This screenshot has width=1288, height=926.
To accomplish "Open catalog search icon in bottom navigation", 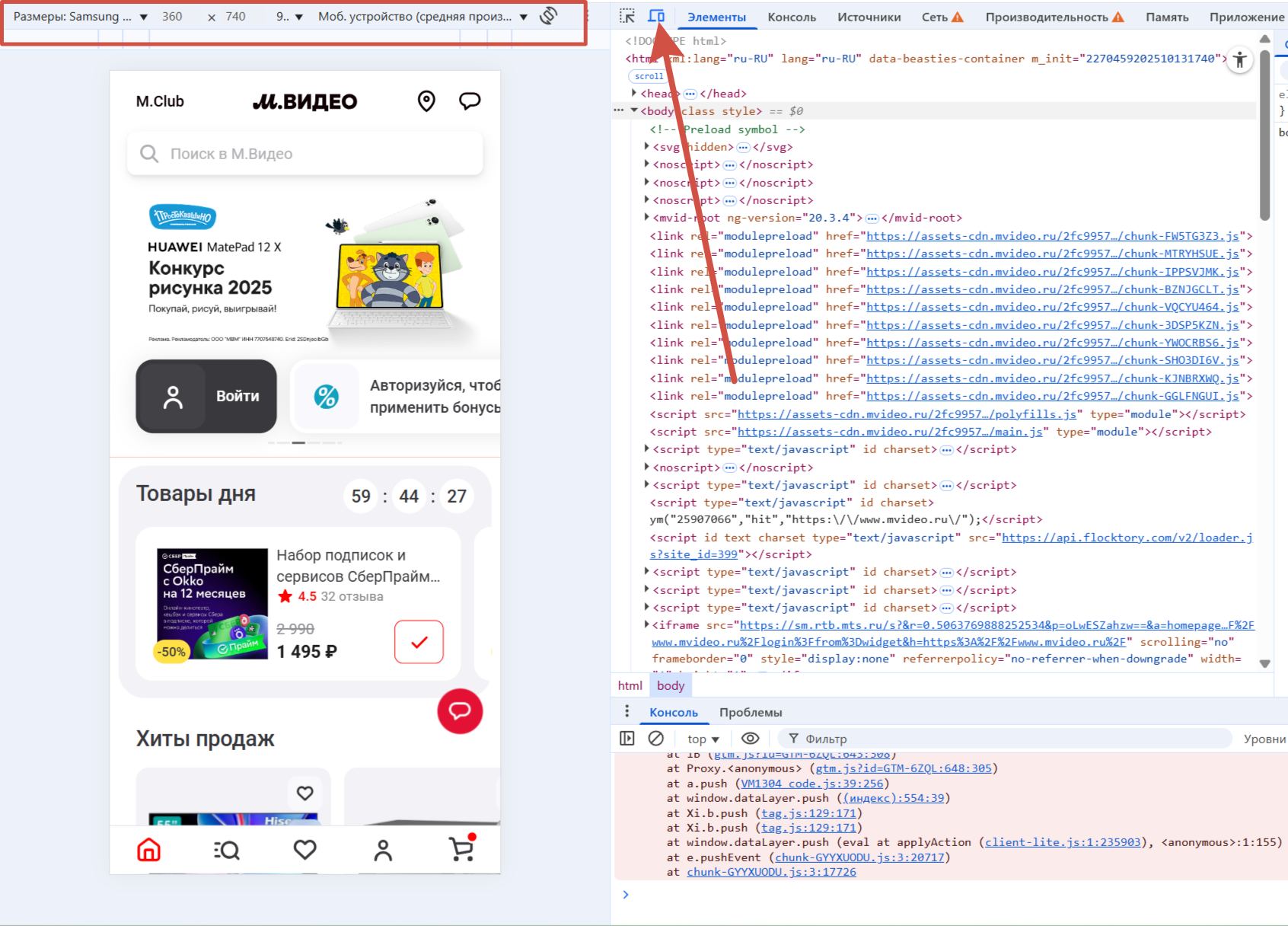I will point(227,850).
